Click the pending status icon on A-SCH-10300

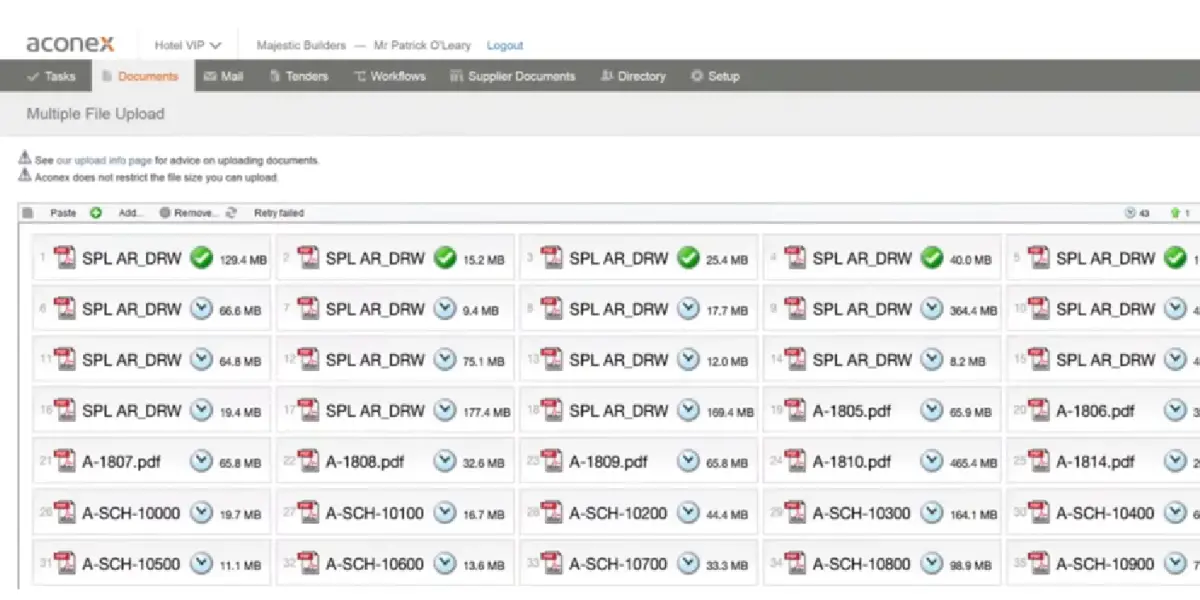coord(932,513)
